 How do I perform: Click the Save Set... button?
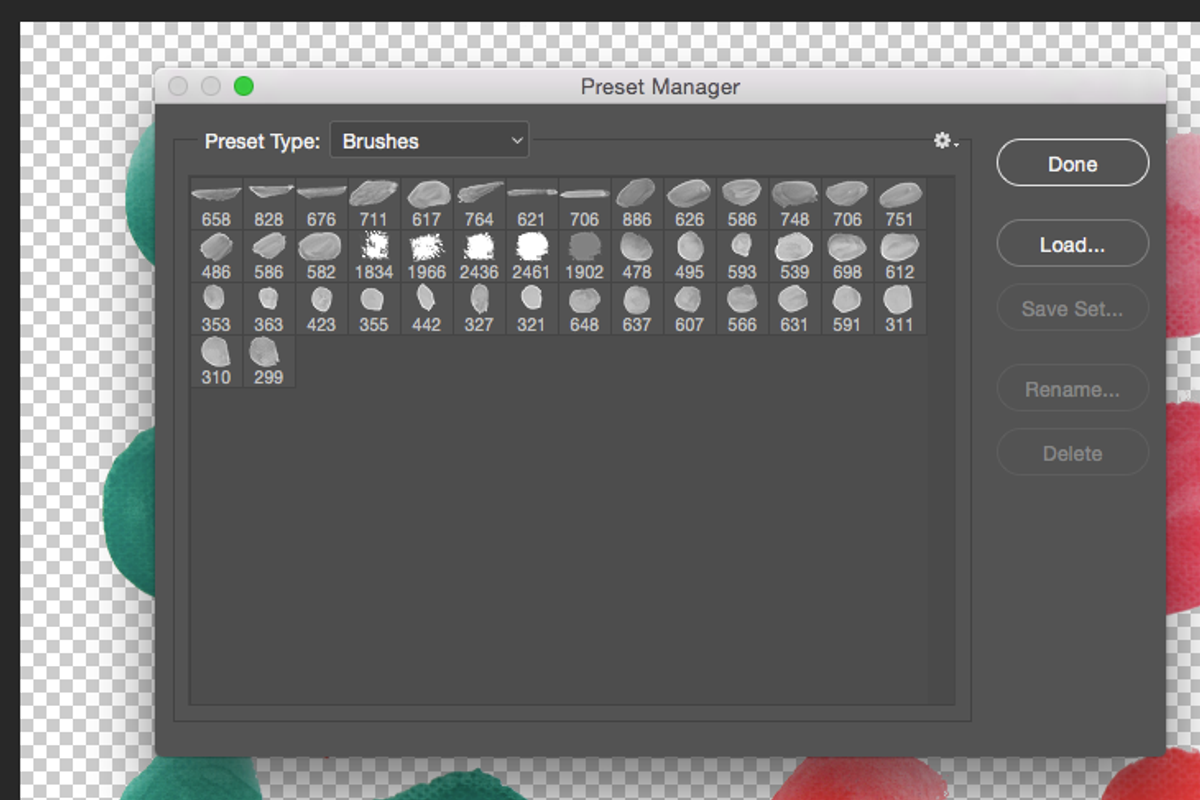click(x=1072, y=309)
